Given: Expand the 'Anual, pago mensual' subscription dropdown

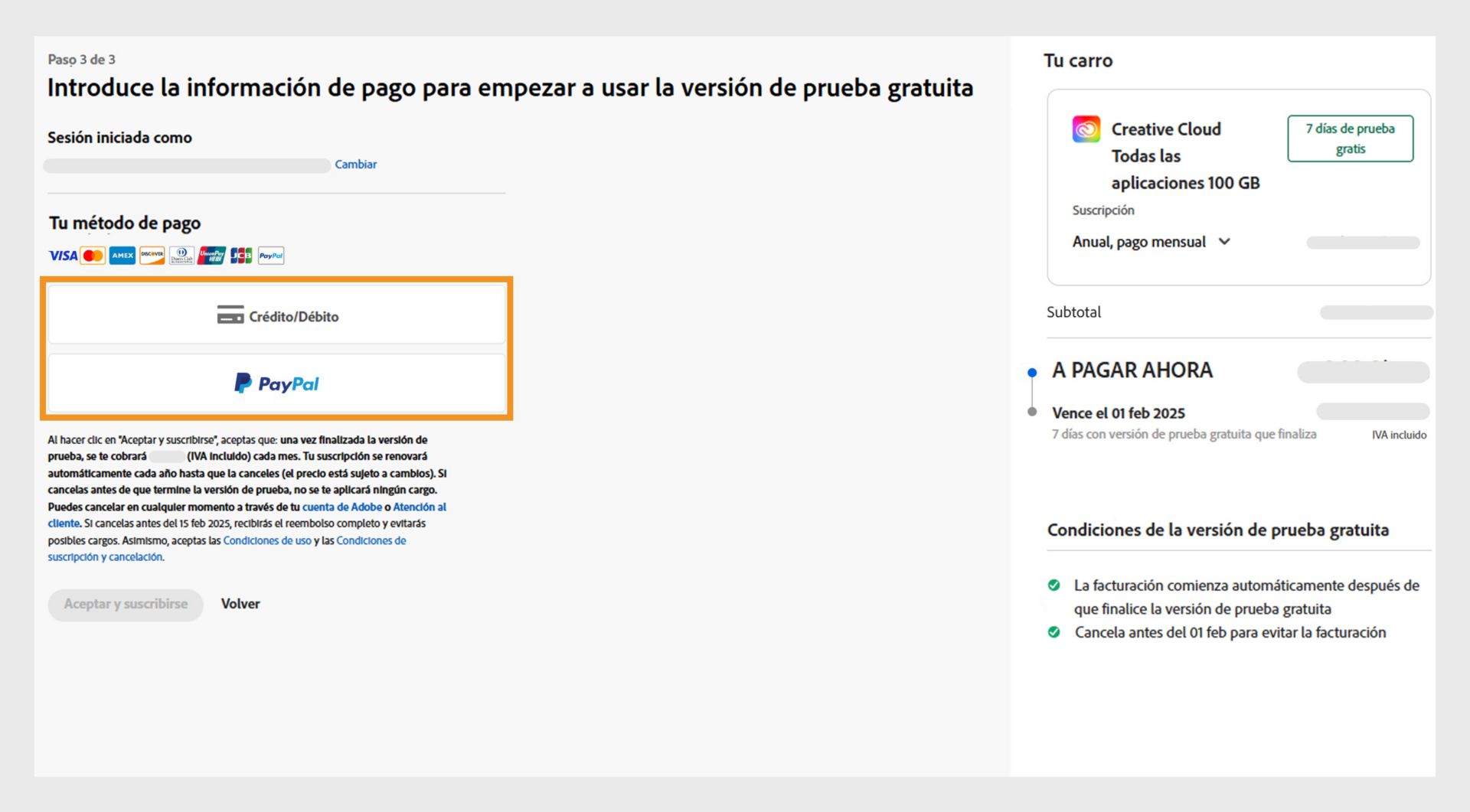Looking at the screenshot, I should [1151, 242].
